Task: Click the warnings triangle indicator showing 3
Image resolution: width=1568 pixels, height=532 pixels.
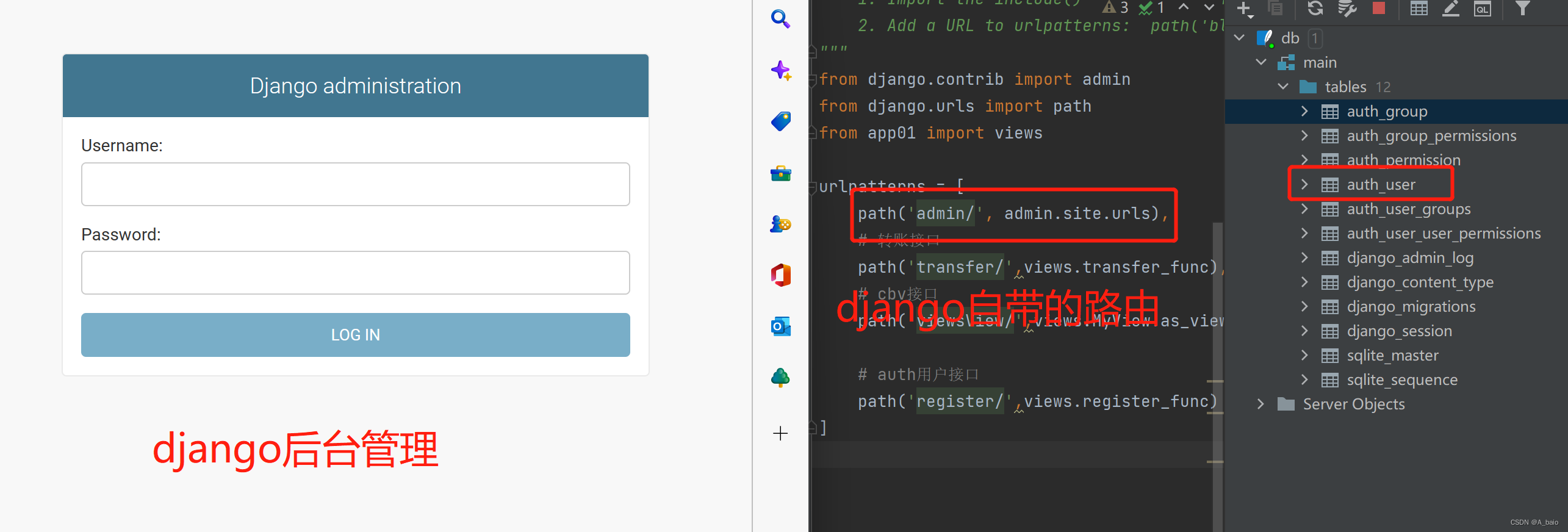Action: click(x=1115, y=7)
